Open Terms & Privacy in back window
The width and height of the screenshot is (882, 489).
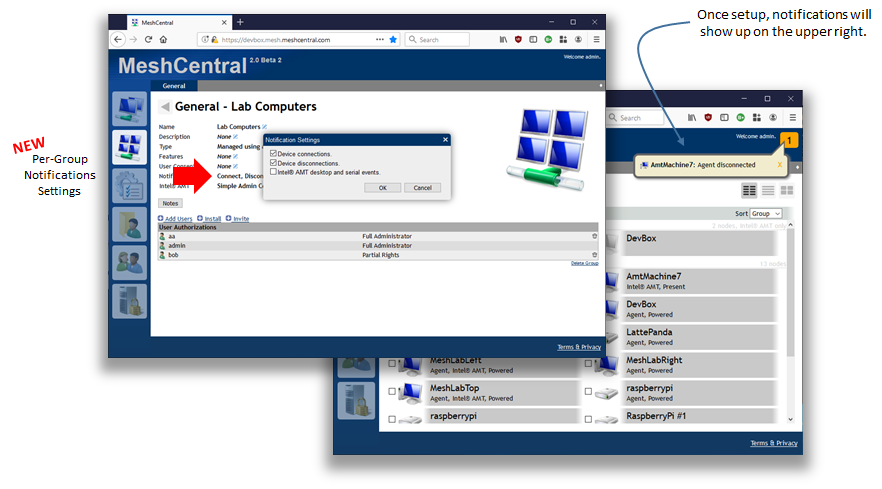point(774,443)
